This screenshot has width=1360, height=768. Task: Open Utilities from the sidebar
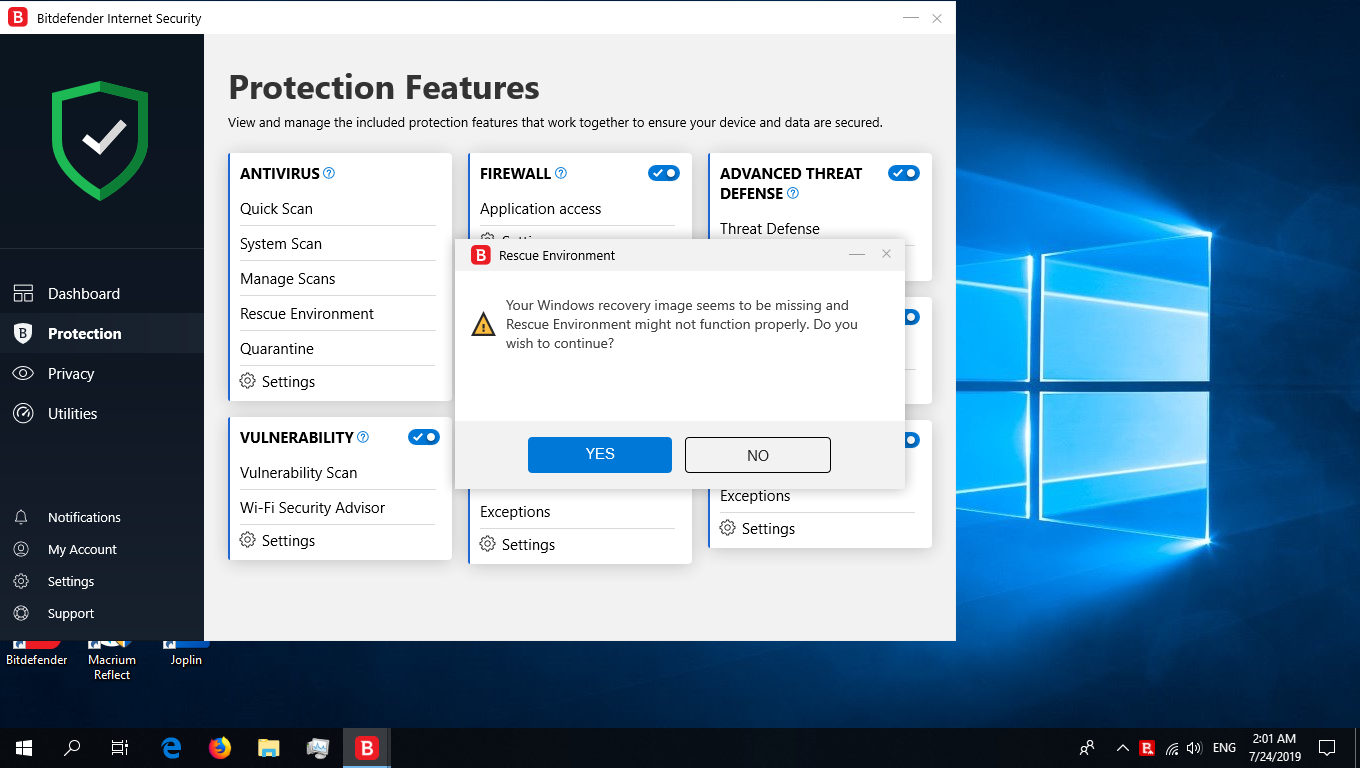[72, 414]
